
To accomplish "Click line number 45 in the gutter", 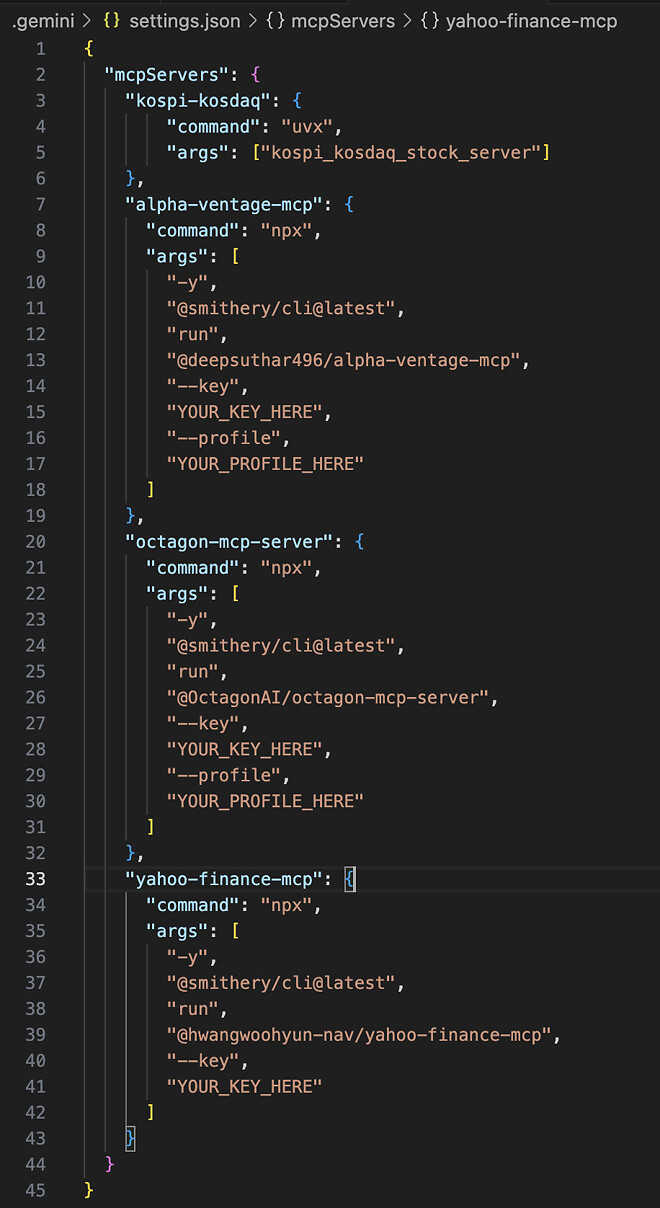I will [x=36, y=1192].
